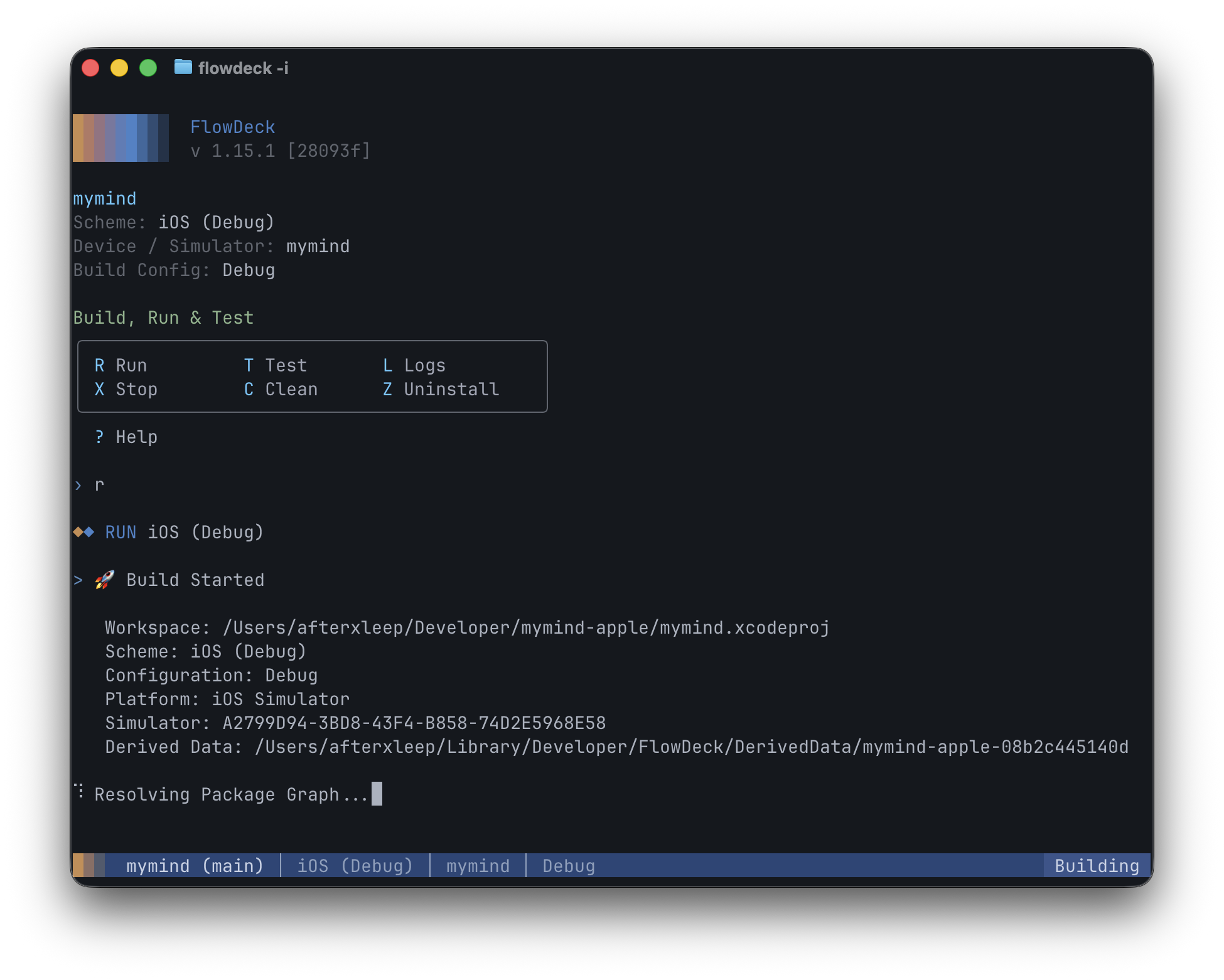Screen dimensions: 1224x980
Task: Open the ? Help option
Action: coord(126,437)
